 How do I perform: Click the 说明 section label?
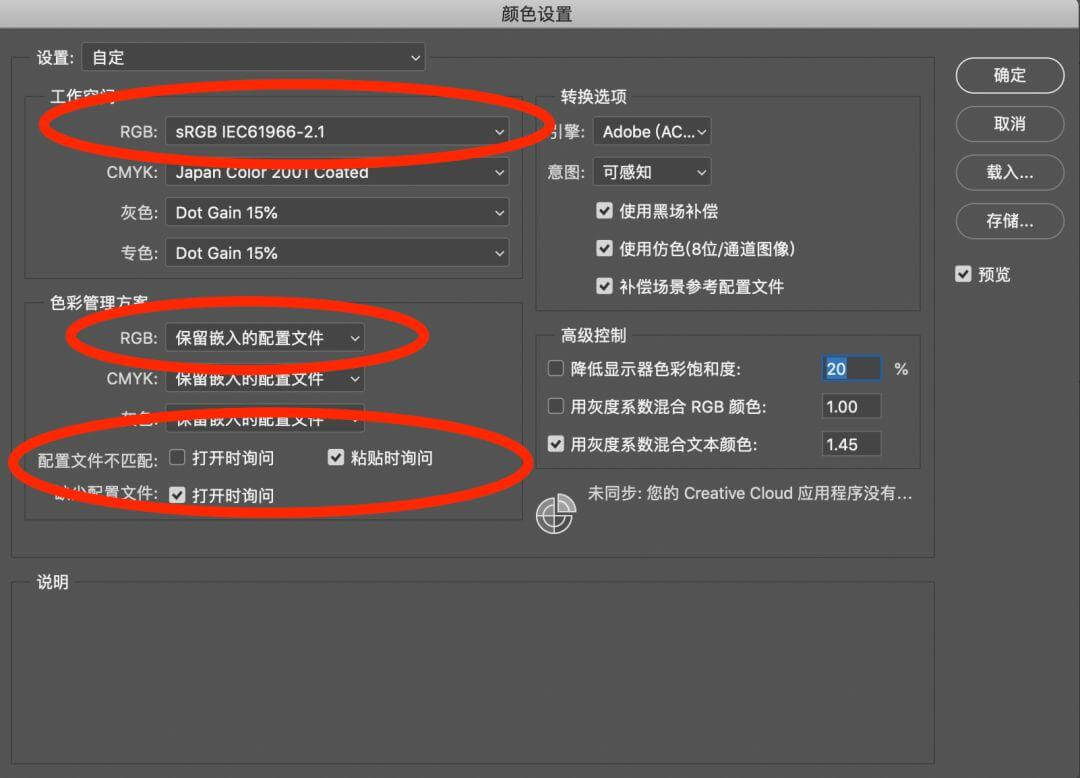tap(52, 582)
